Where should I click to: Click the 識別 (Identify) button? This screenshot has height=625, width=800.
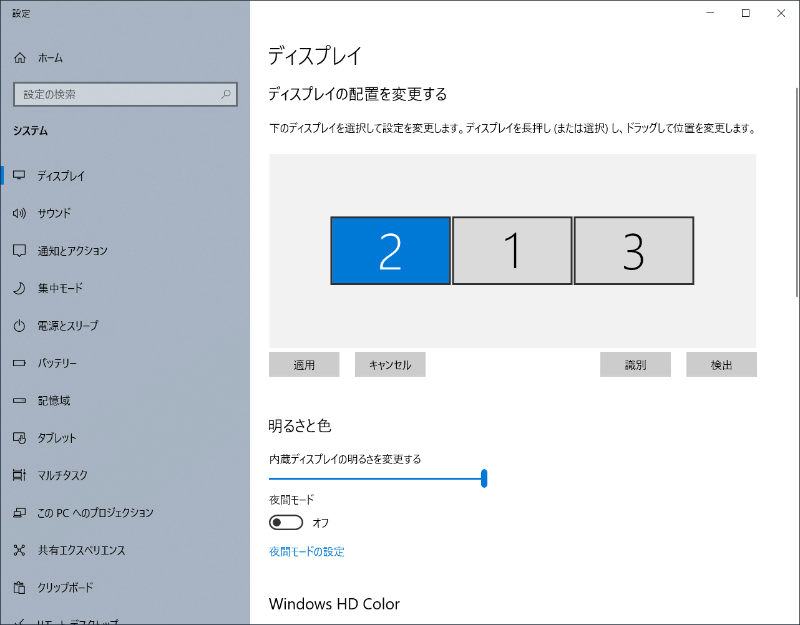point(635,364)
